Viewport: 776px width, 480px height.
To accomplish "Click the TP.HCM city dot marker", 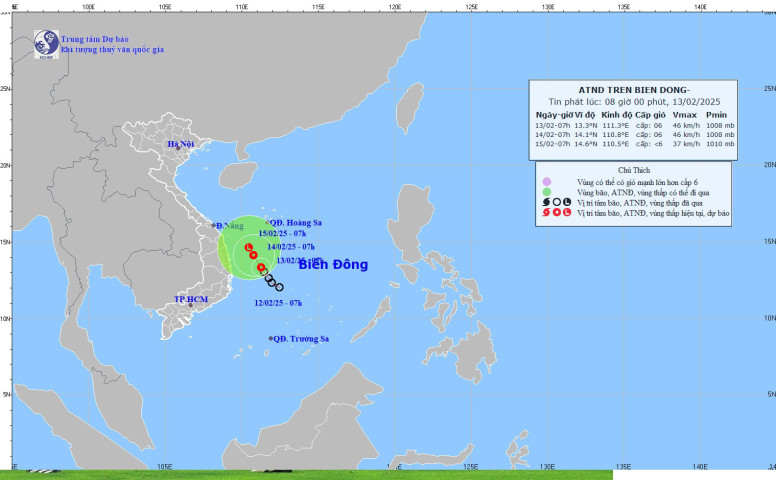I will pos(190,305).
